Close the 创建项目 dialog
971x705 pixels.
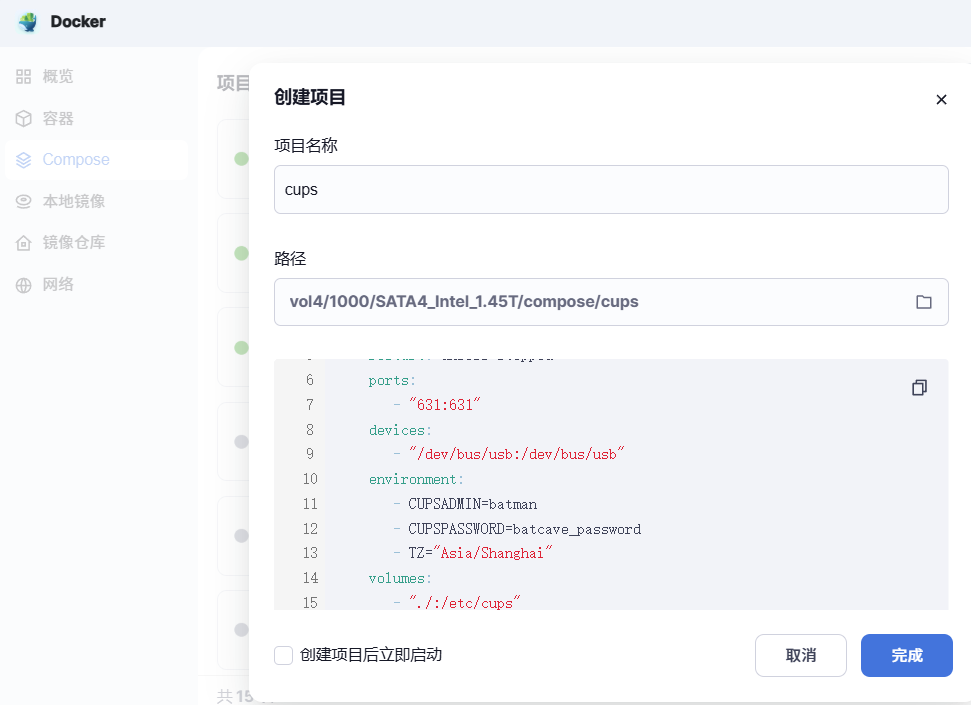(x=941, y=99)
